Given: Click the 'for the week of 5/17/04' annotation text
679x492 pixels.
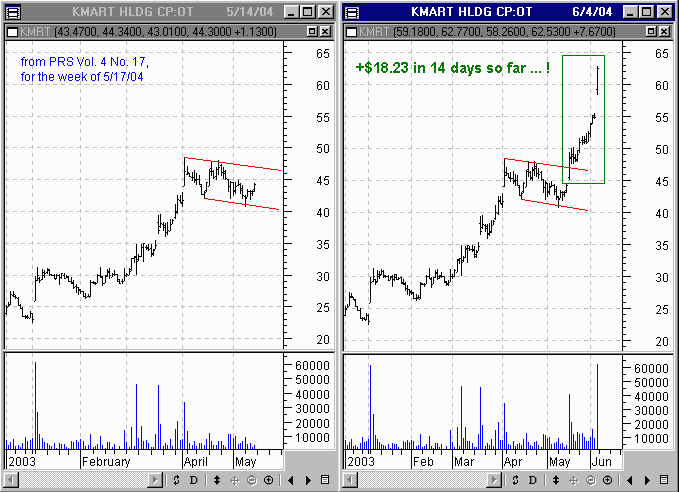Looking at the screenshot, I should 82,77.
